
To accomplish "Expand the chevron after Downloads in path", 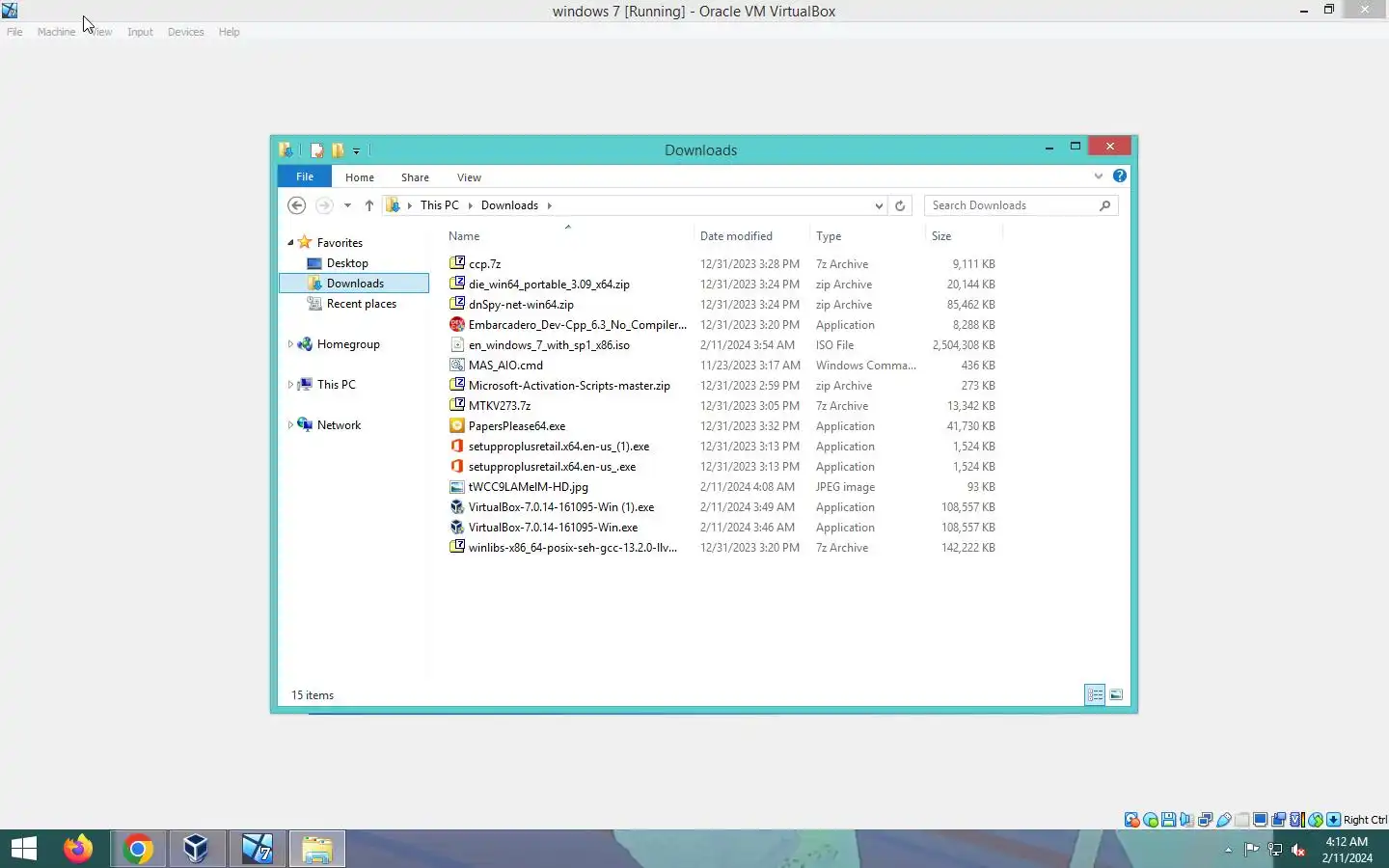I will (x=550, y=205).
